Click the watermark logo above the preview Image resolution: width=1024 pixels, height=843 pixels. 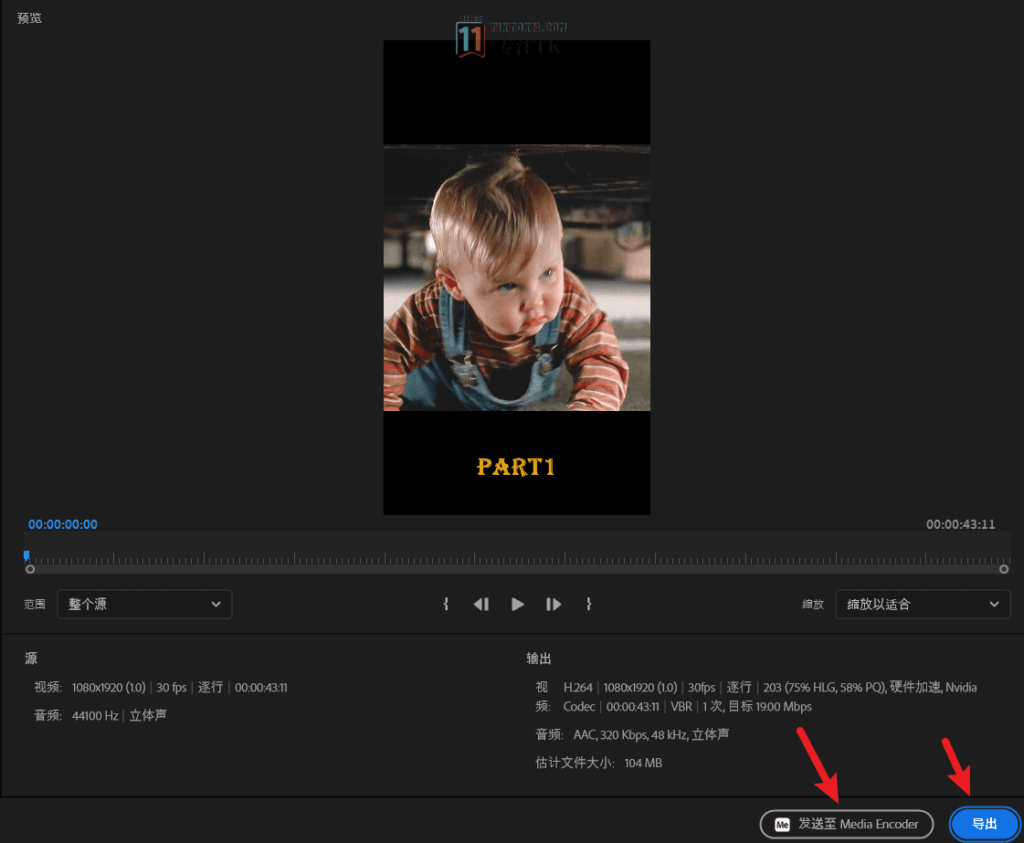pyautogui.click(x=471, y=38)
